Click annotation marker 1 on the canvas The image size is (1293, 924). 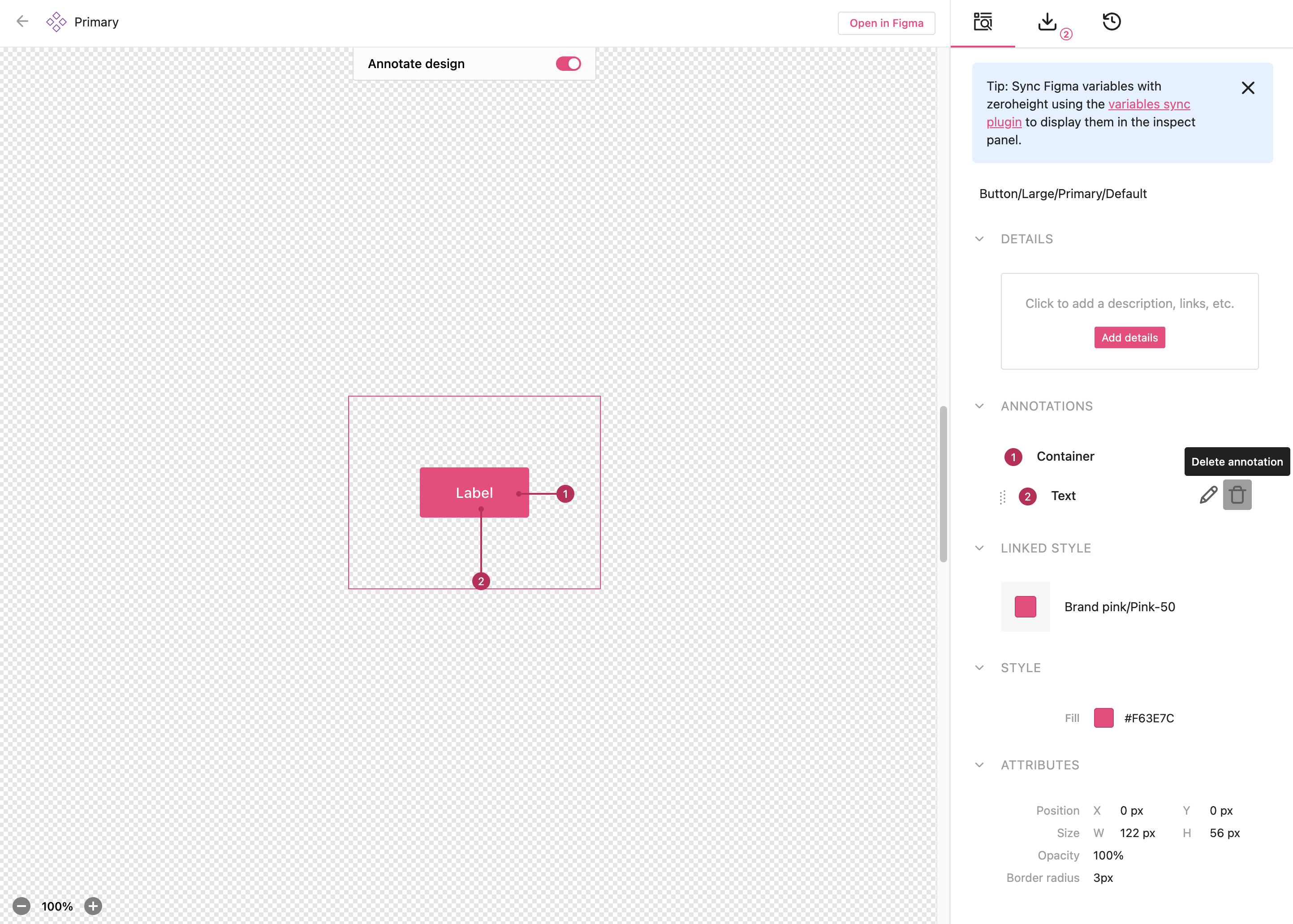(x=565, y=494)
